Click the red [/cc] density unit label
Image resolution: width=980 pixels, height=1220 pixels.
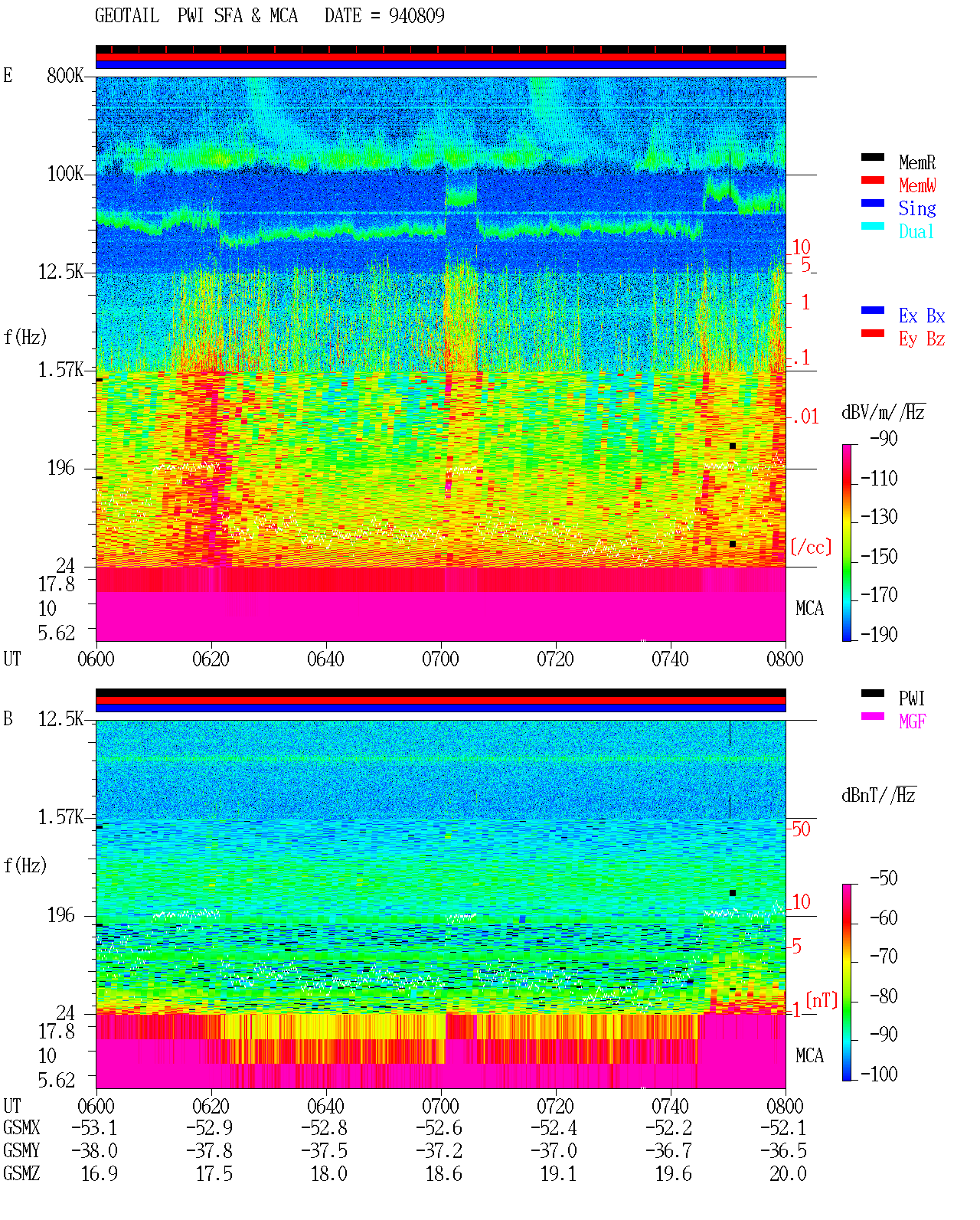[x=811, y=547]
